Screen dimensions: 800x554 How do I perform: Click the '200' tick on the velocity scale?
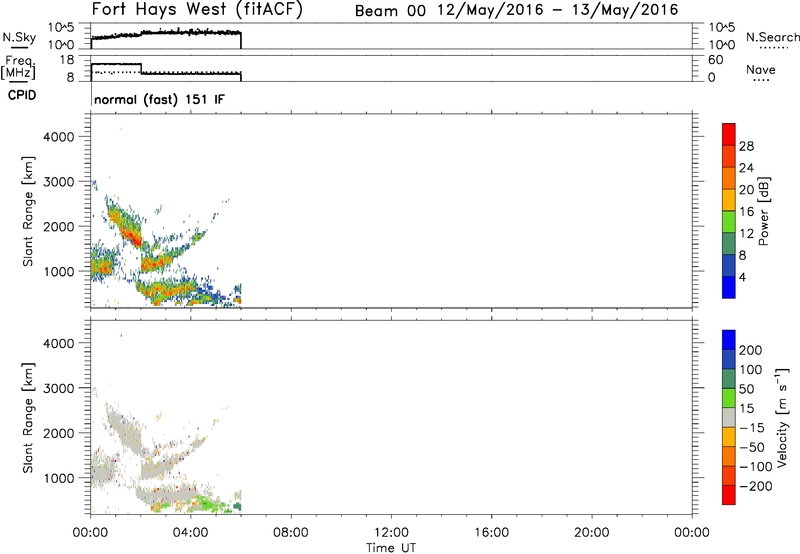point(751,350)
